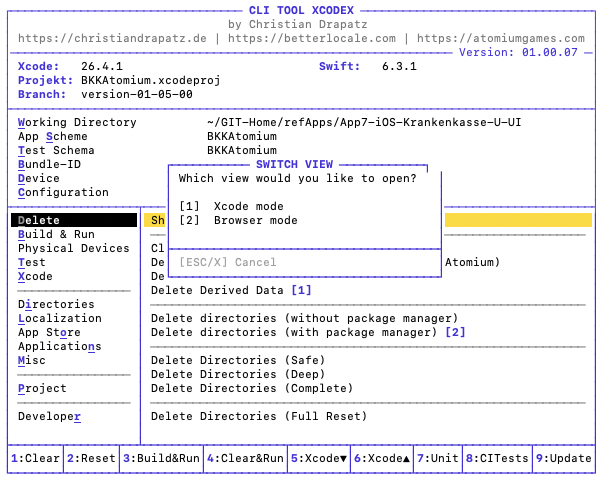Image resolution: width=602 pixels, height=479 pixels.
Task: Click the 9:Update function key
Action: [564, 458]
